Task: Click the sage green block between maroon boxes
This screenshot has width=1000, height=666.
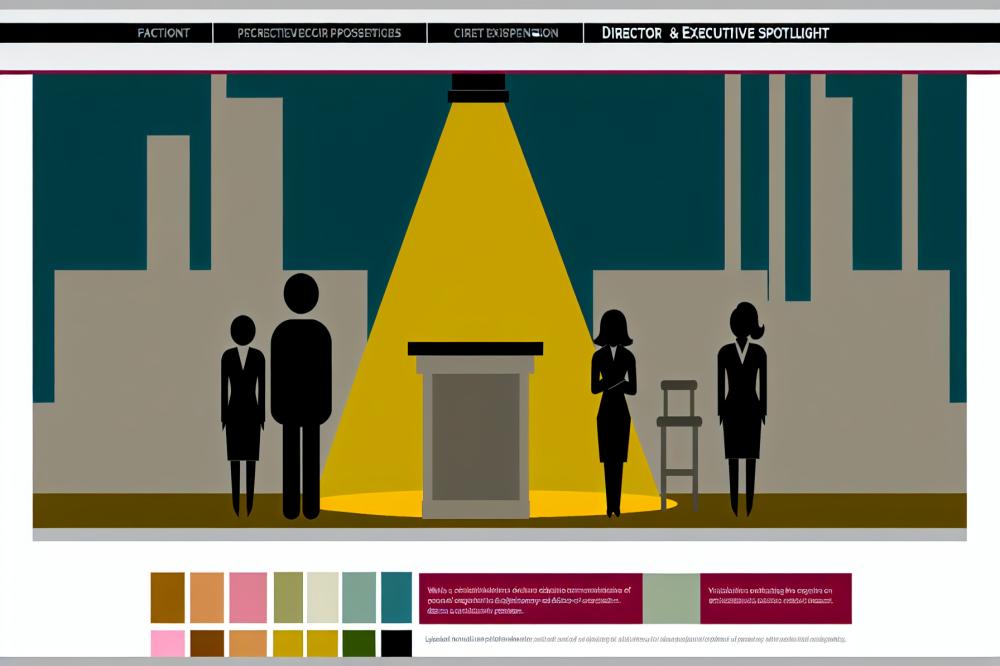Action: pos(671,598)
